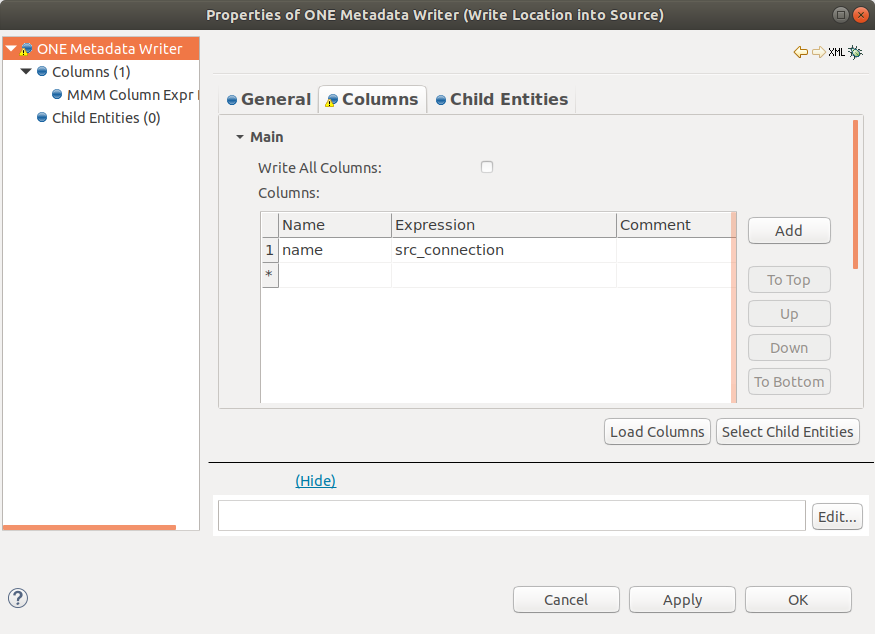Open the XML view via the XML icon
Image resolution: width=875 pixels, height=634 pixels.
point(837,52)
